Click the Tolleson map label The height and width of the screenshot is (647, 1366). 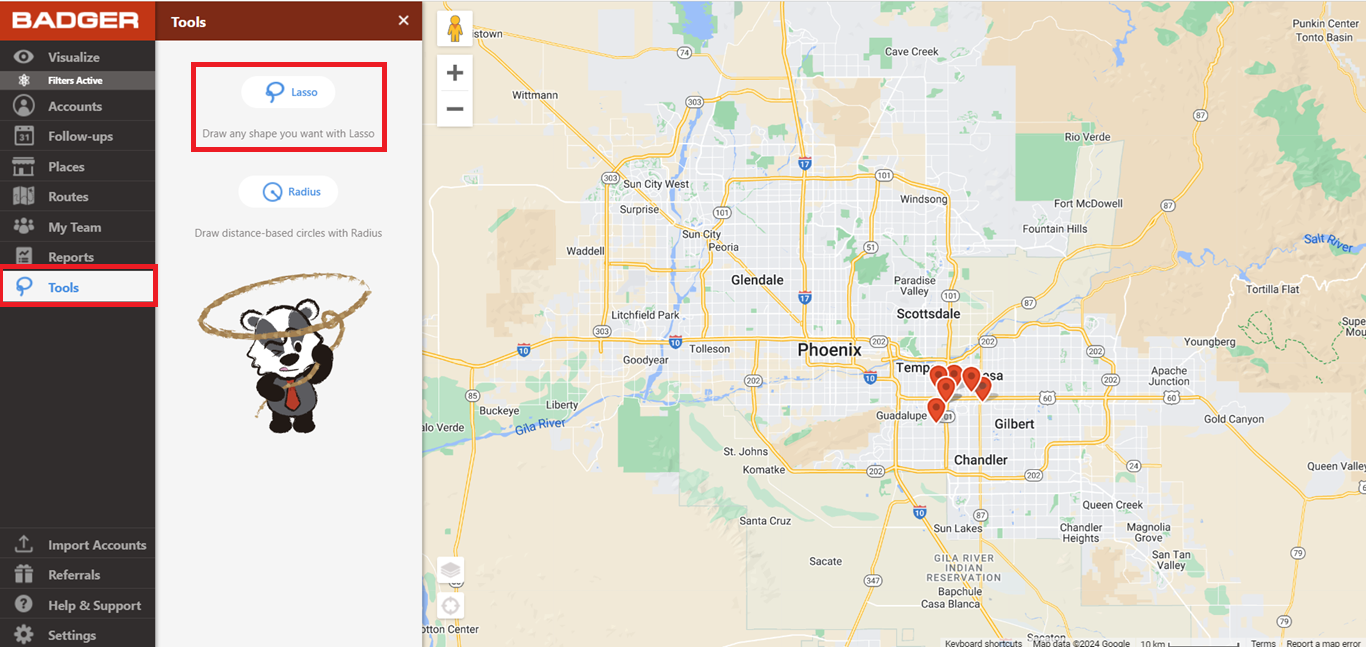tap(709, 349)
